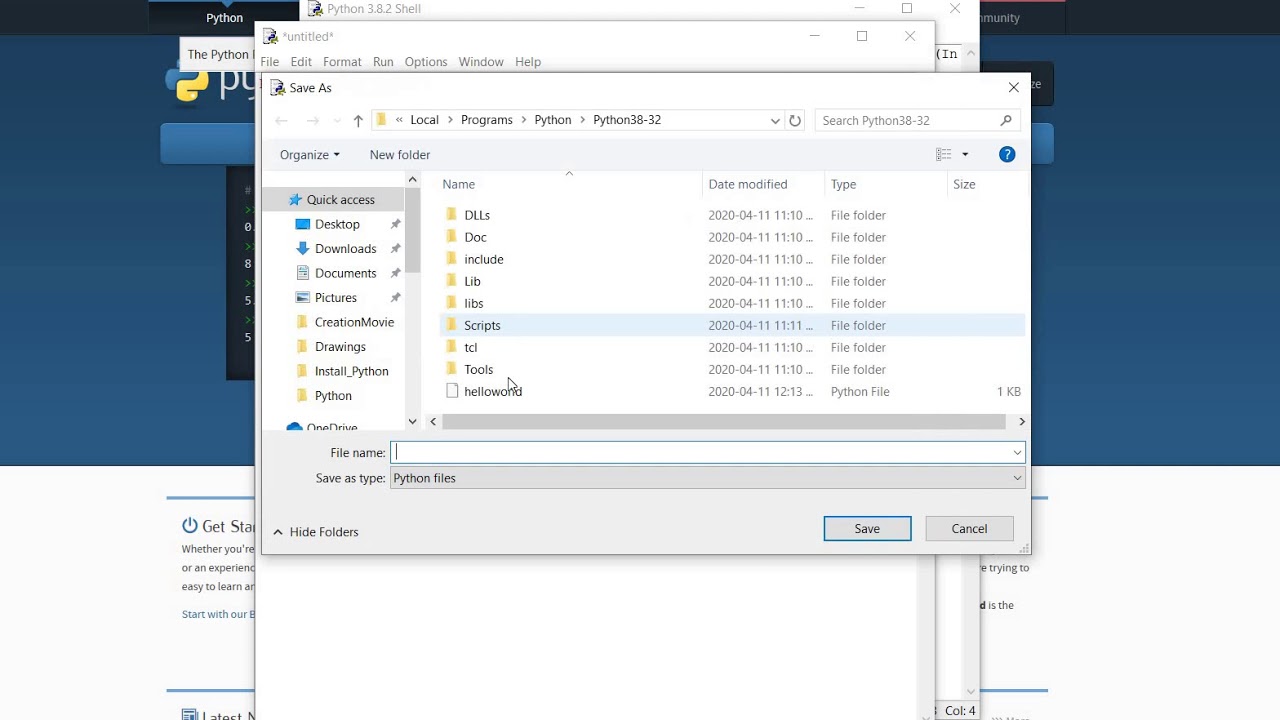Screen dimensions: 1280x720
Task: Click the Python breadcrumb in the path
Action: pos(553,120)
